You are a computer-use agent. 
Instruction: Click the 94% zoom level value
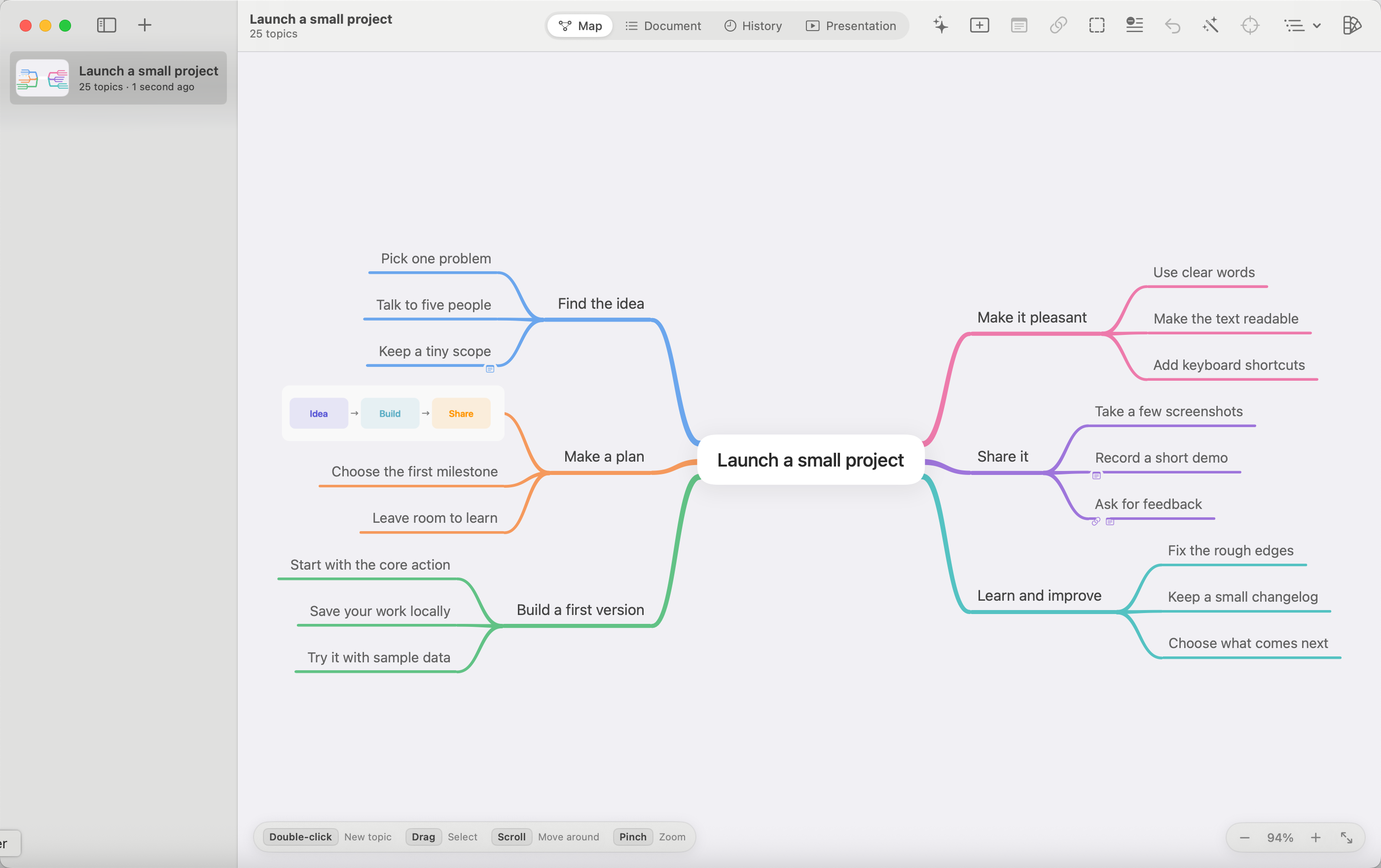[1280, 837]
